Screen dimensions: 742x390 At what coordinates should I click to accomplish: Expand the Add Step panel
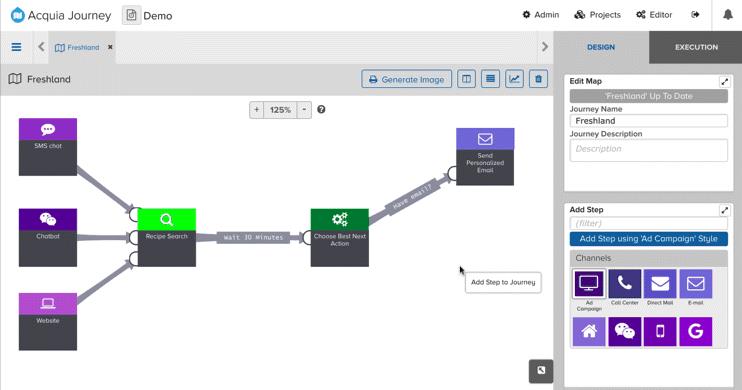coord(724,210)
